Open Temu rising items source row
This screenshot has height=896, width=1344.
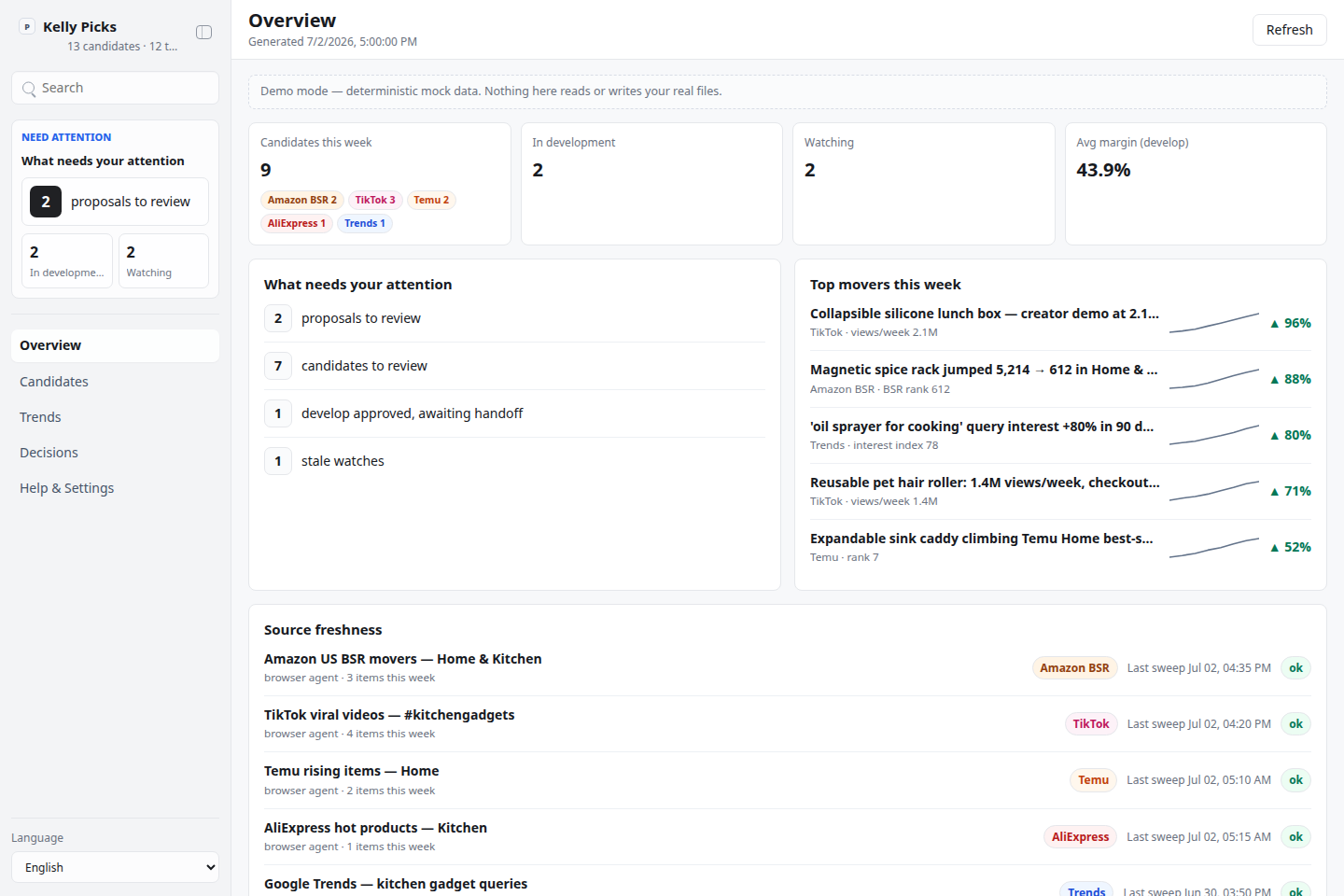point(788,780)
